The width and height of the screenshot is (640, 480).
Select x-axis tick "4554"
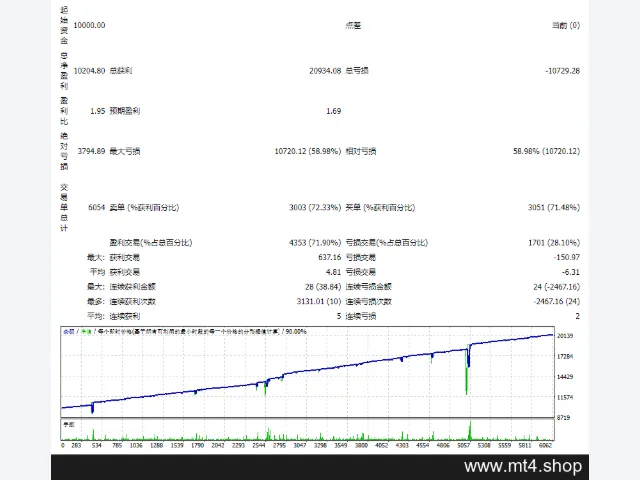click(422, 445)
